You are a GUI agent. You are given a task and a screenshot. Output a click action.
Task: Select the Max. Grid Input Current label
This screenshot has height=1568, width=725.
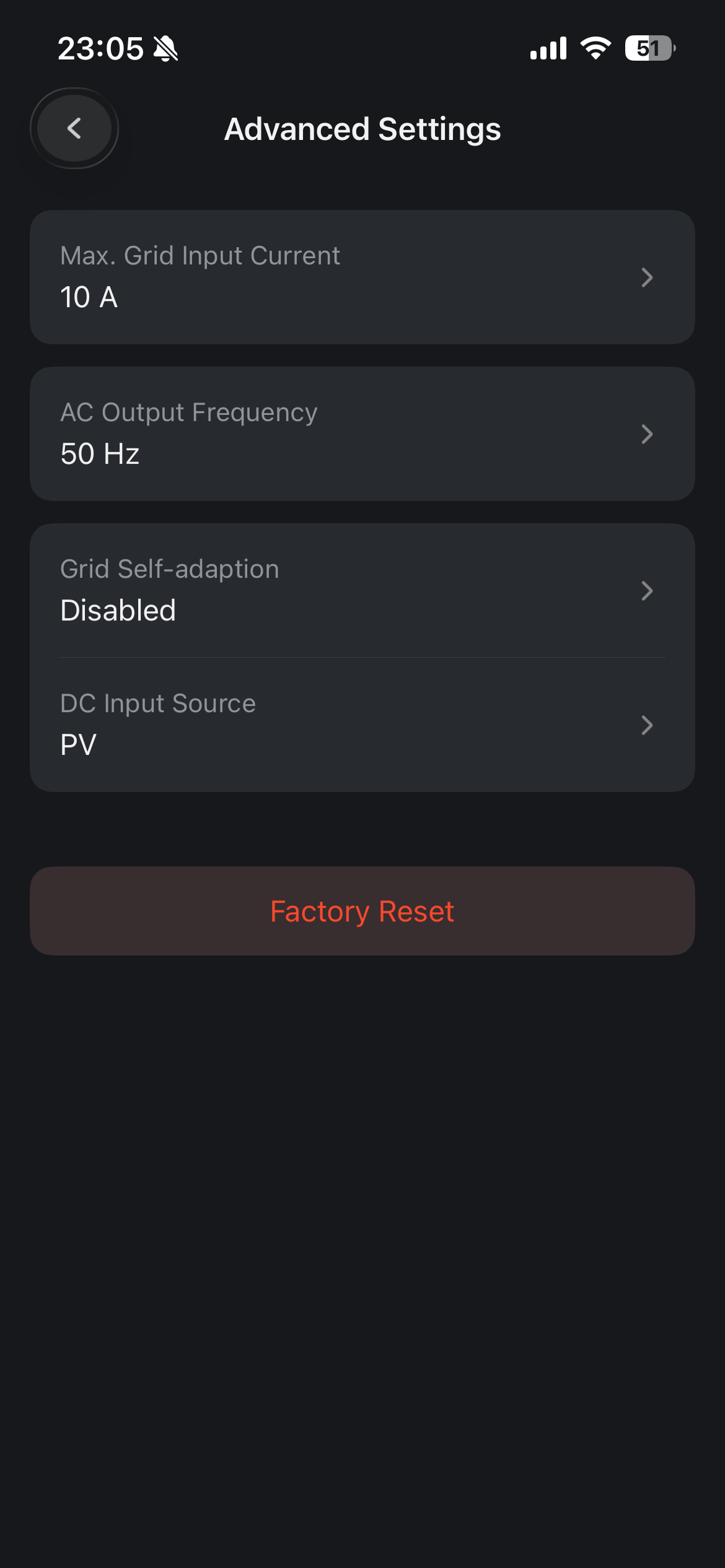200,256
